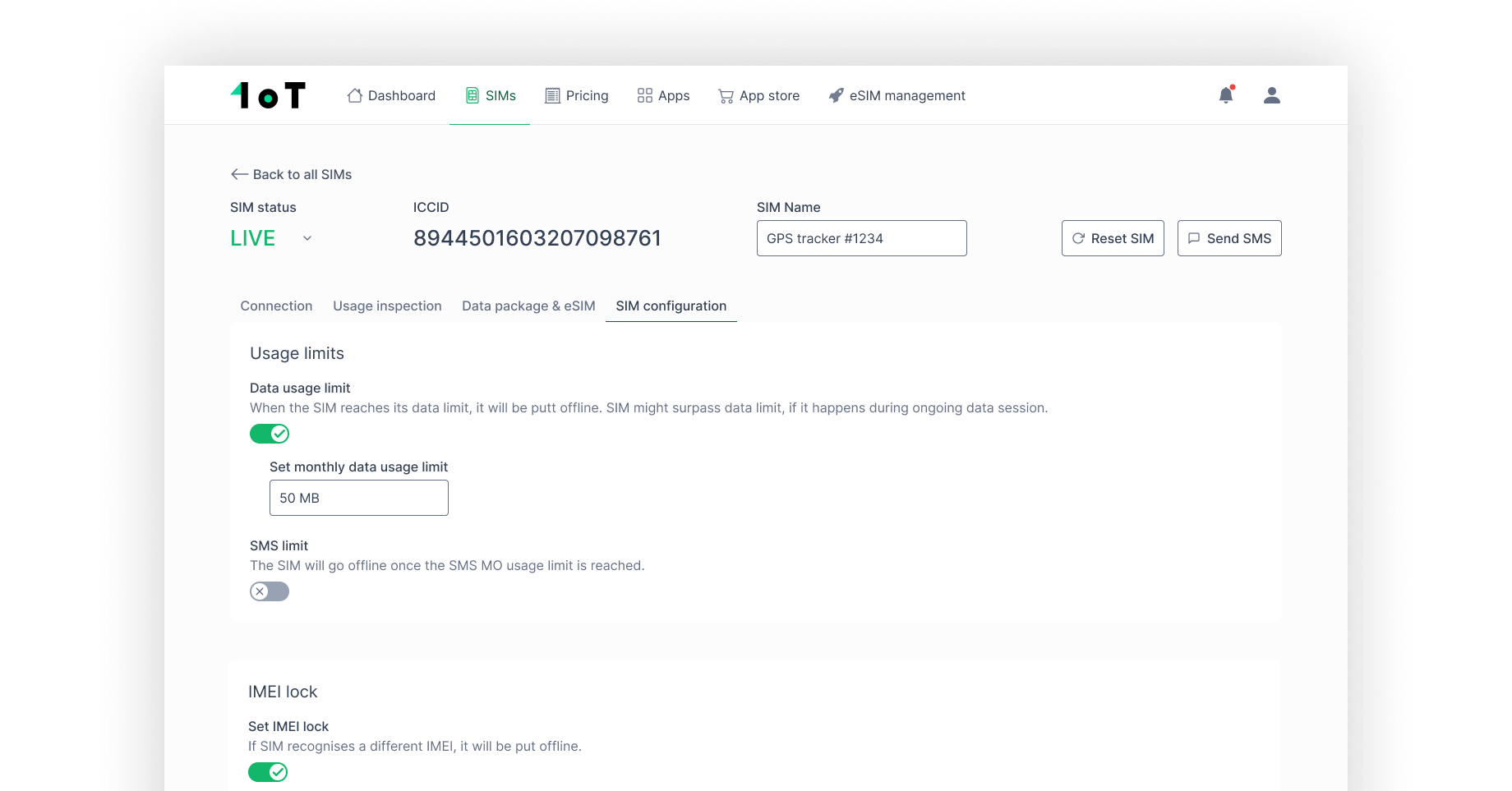Click the Reset SIM refresh icon
The height and width of the screenshot is (791, 1512).
[1078, 238]
